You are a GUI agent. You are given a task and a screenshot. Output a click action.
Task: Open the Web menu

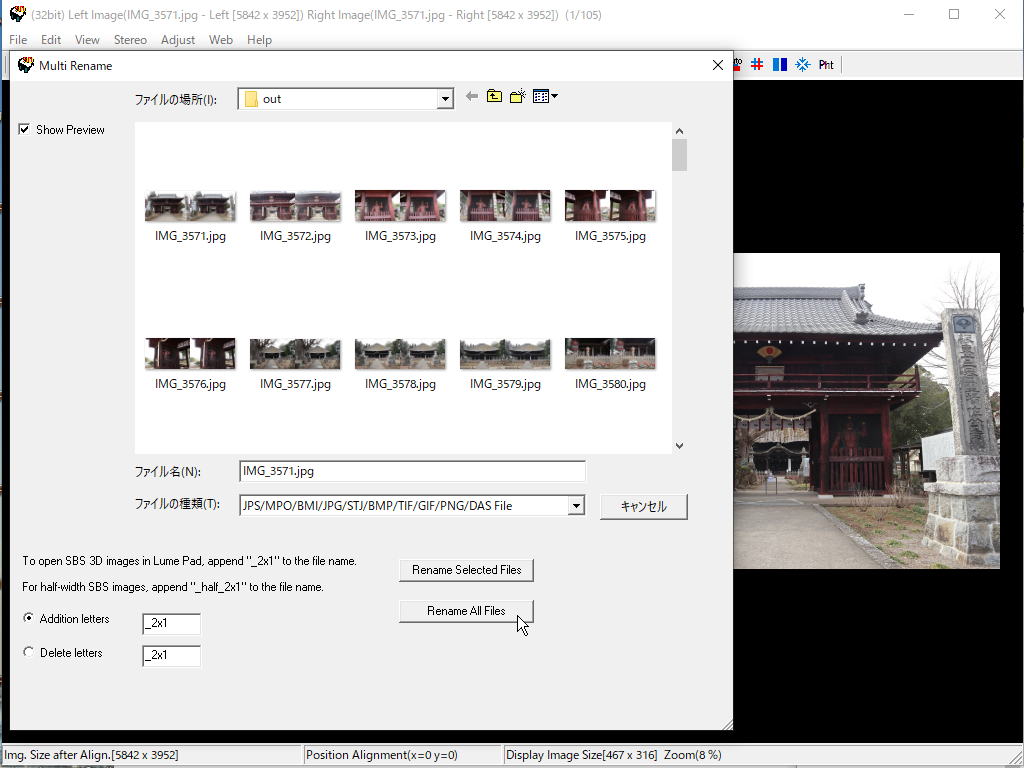tap(221, 40)
